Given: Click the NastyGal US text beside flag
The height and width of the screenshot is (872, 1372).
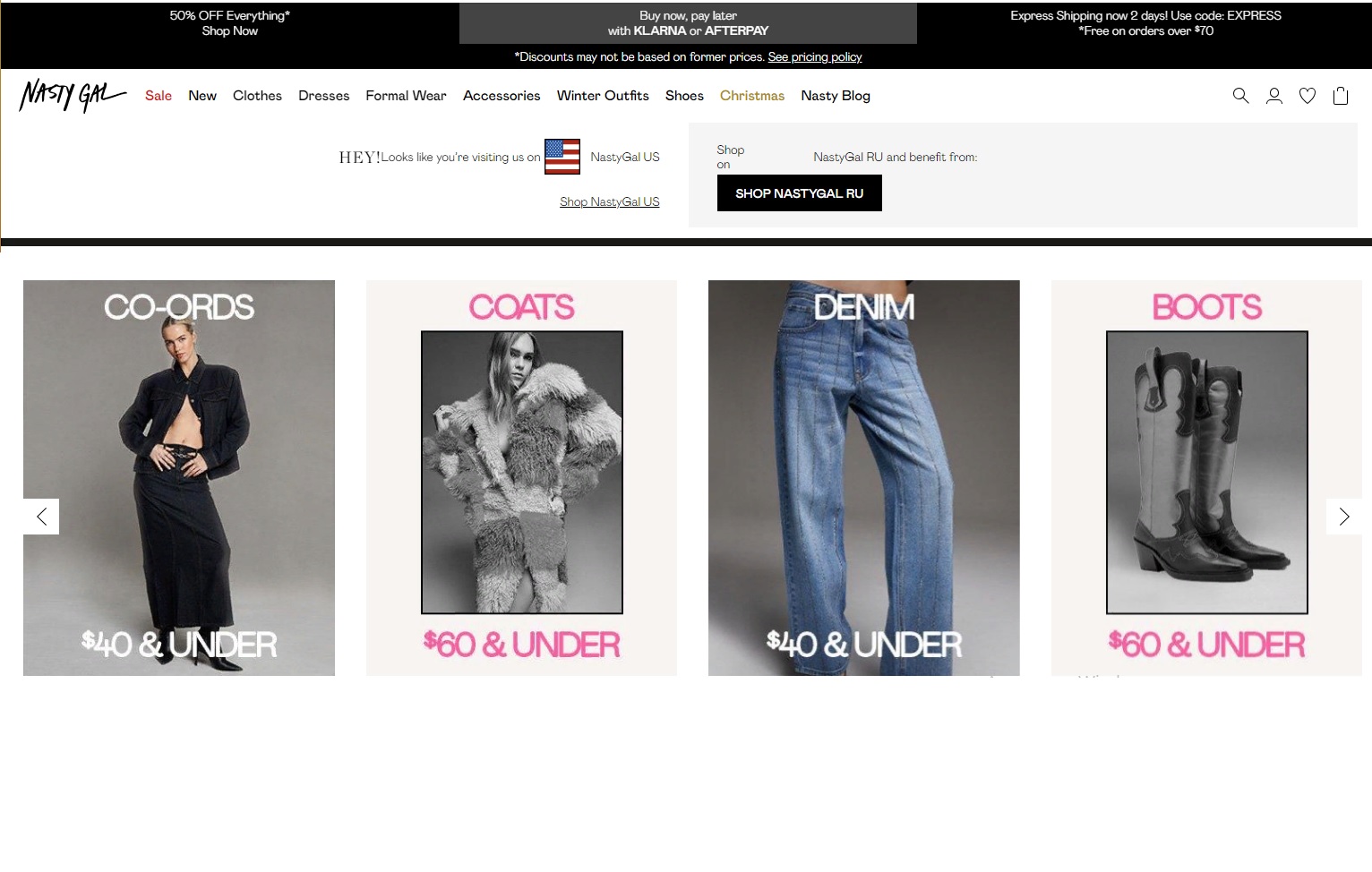Looking at the screenshot, I should click(x=625, y=157).
